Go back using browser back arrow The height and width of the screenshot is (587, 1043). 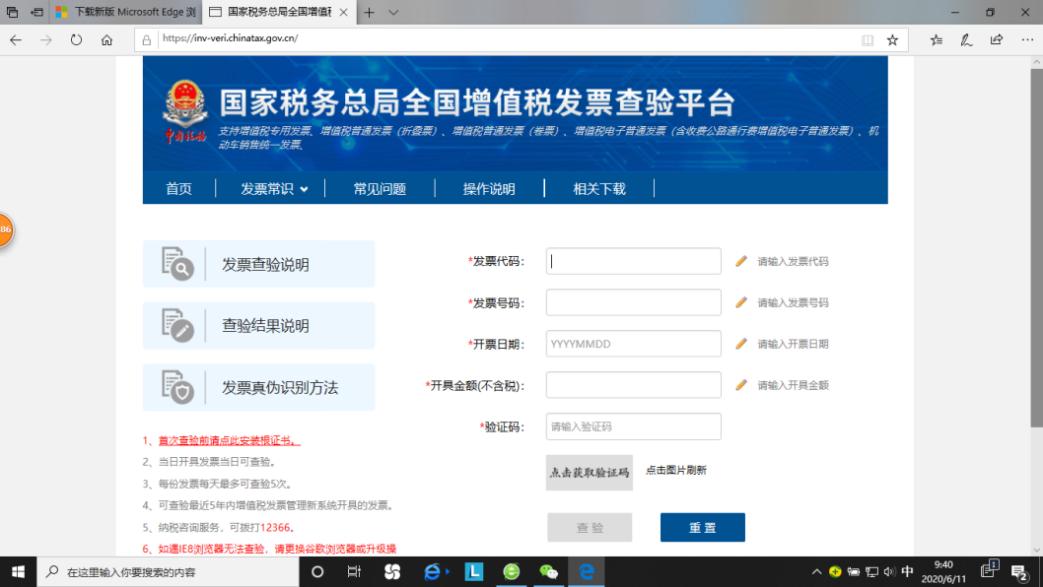point(16,40)
